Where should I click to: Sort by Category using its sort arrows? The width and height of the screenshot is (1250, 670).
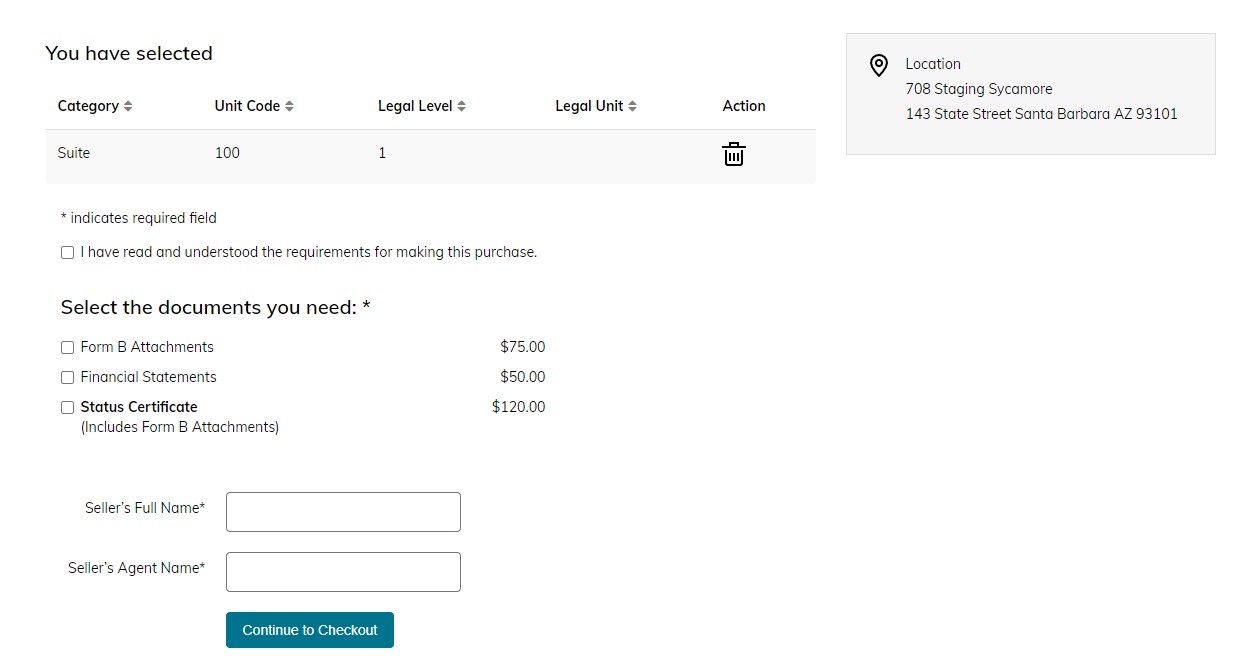[128, 106]
